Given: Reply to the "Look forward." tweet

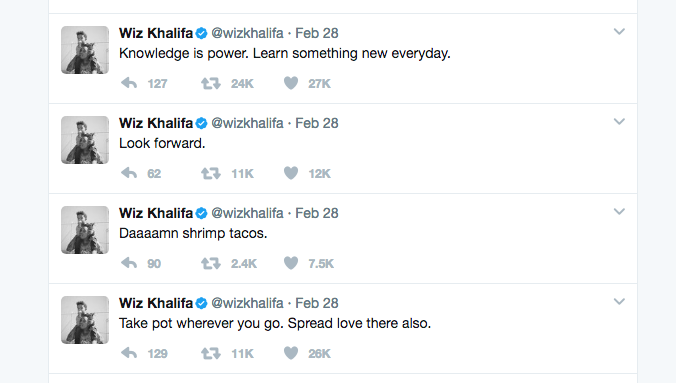Looking at the screenshot, I should click(129, 173).
